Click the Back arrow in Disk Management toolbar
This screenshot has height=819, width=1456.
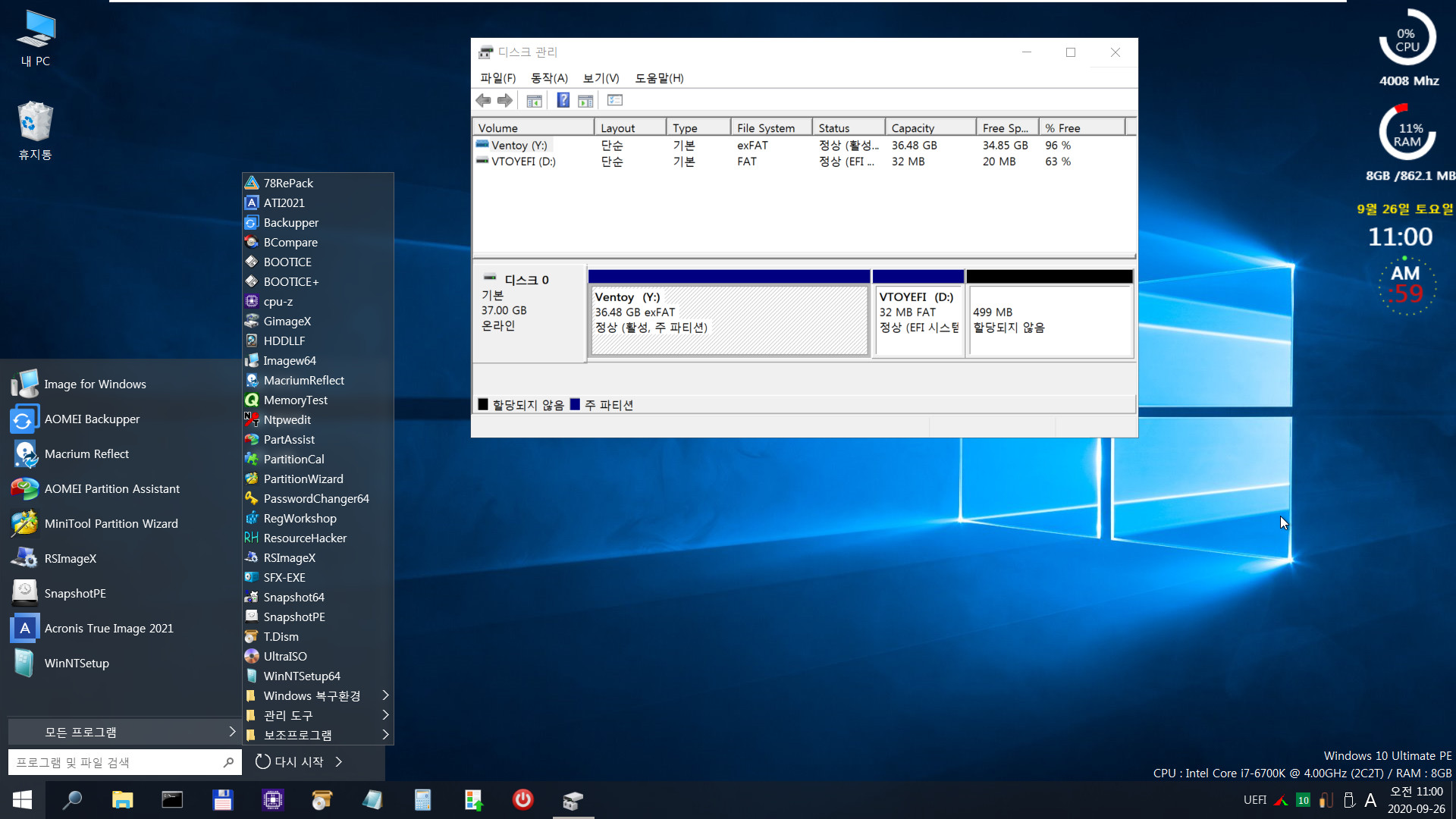(x=483, y=100)
